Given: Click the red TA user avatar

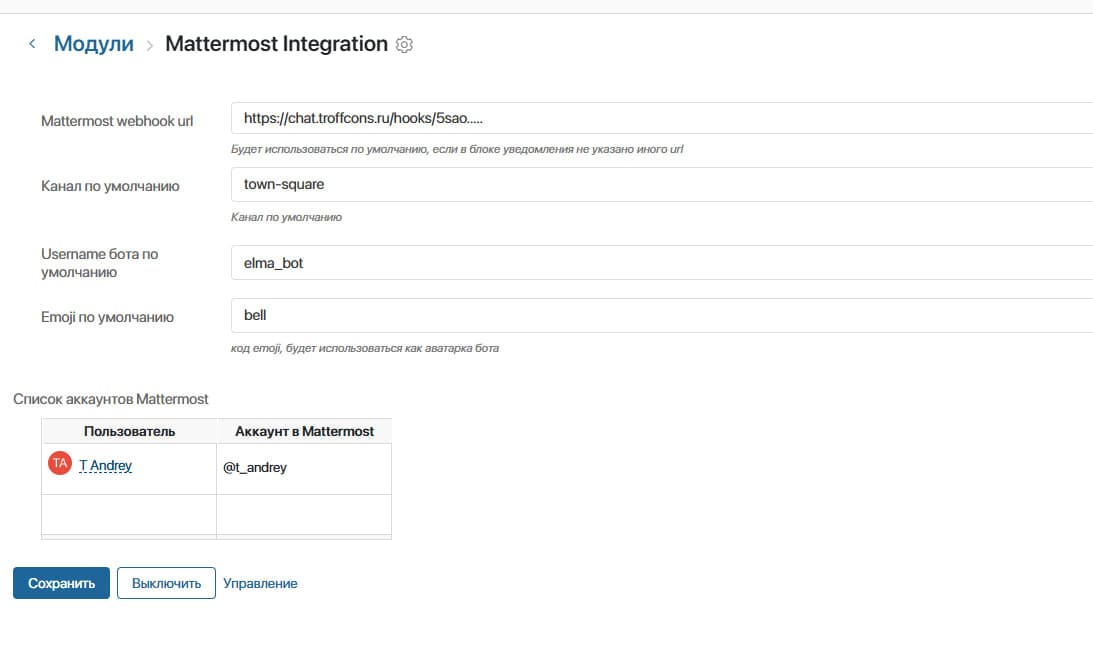Looking at the screenshot, I should (x=60, y=464).
